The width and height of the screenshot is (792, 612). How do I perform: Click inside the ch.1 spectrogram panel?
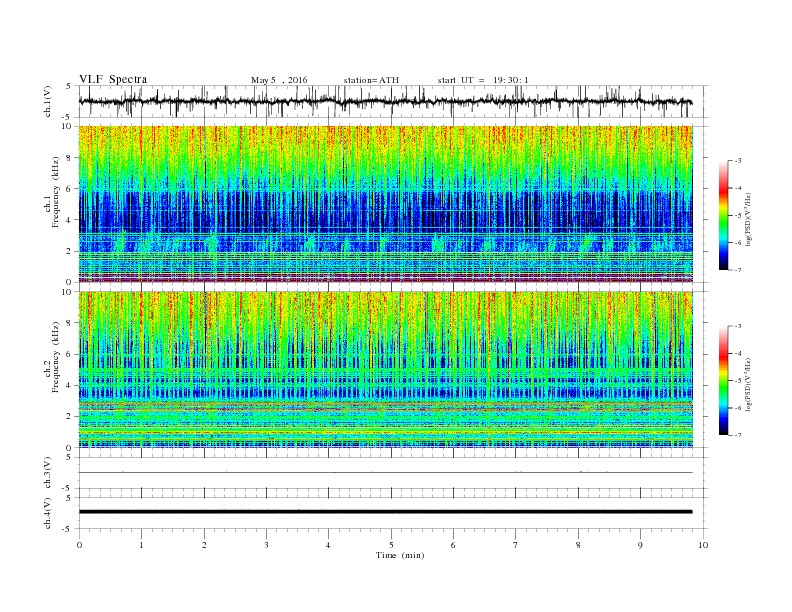(x=385, y=204)
